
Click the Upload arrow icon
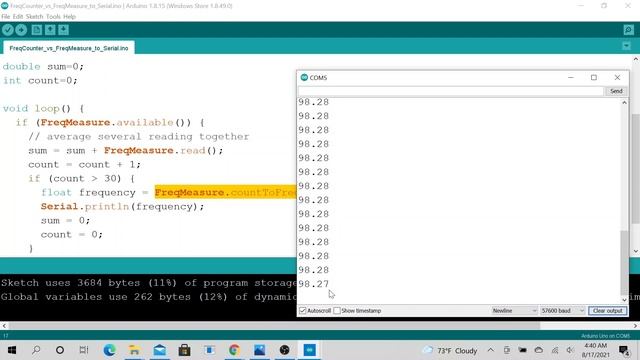tap(21, 30)
